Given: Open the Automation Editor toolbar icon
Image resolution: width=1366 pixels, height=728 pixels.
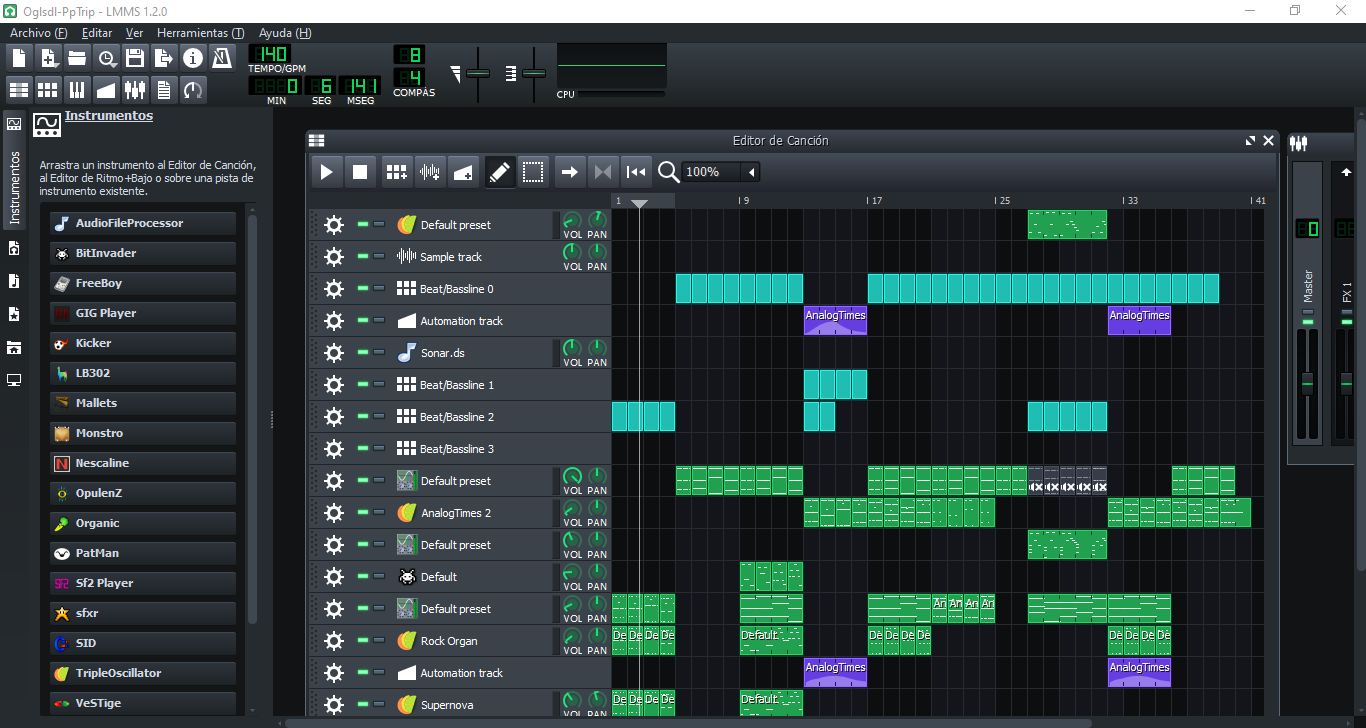Looking at the screenshot, I should [x=106, y=90].
